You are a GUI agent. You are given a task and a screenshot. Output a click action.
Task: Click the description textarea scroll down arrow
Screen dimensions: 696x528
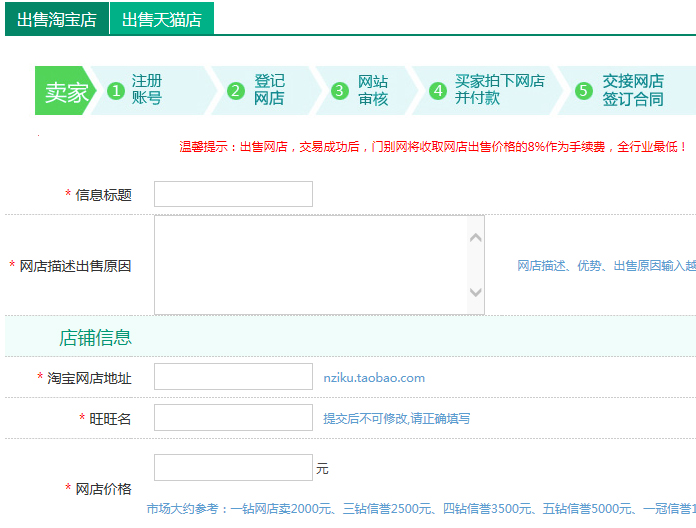tap(476, 292)
